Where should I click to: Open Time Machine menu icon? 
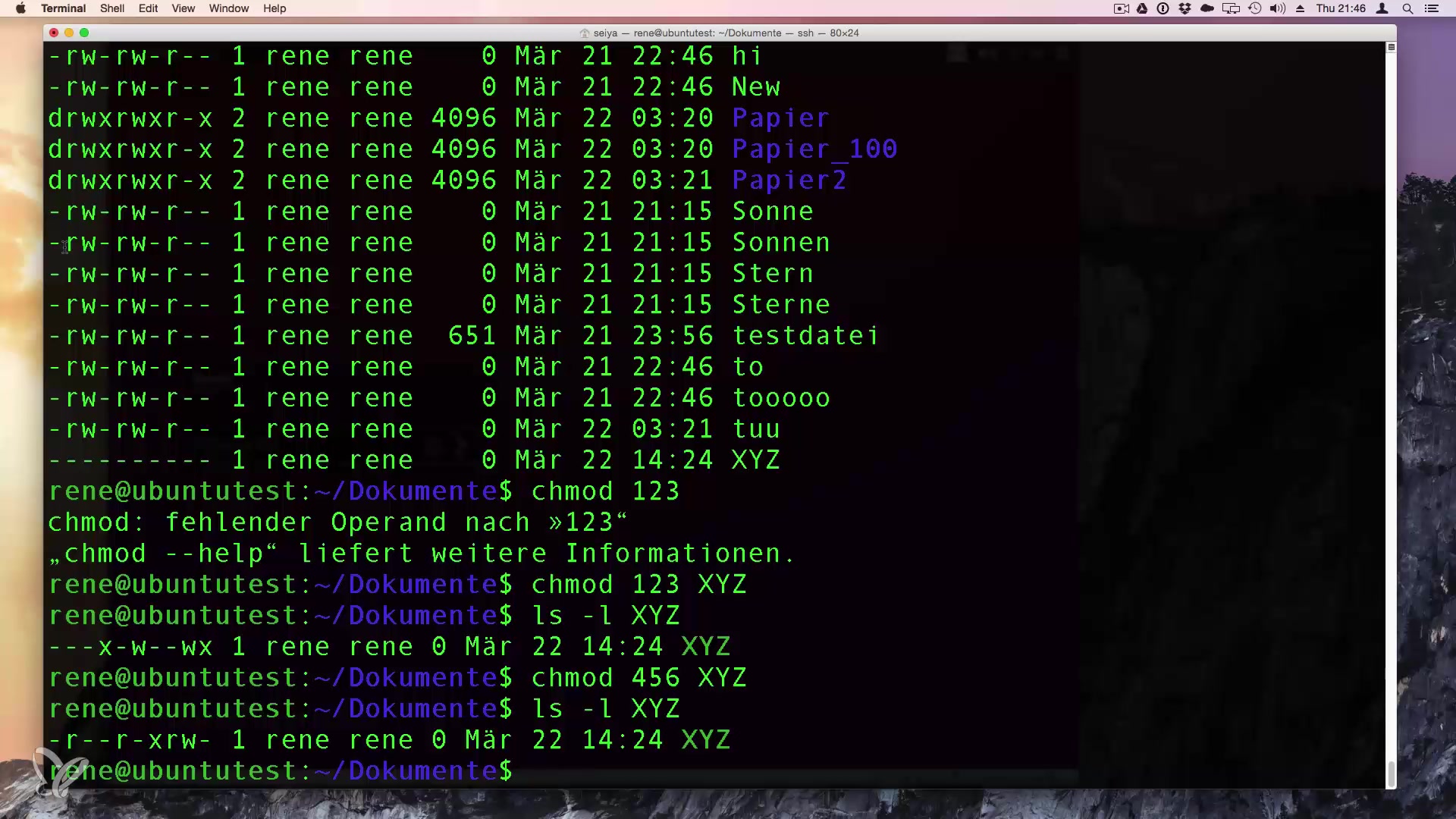pyautogui.click(x=1255, y=8)
